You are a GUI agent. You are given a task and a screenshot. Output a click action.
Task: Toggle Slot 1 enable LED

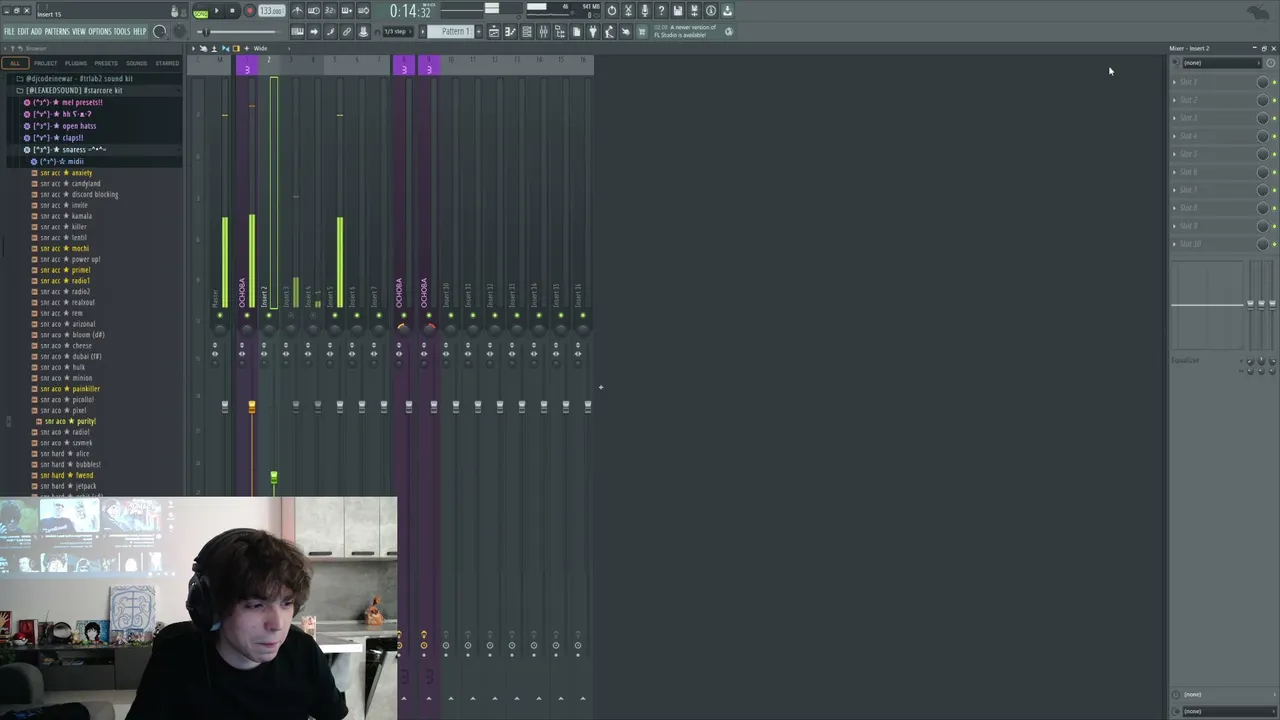pos(1273,82)
